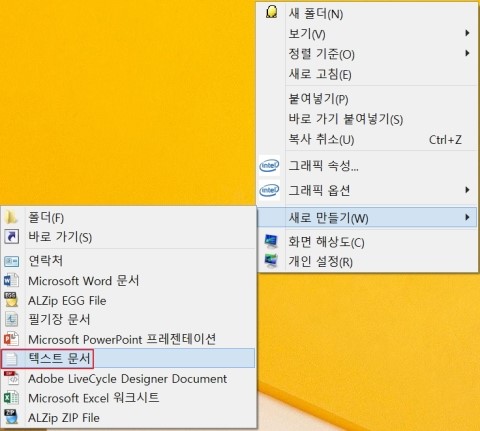Expand the 새로 만들기(W) submenu arrow
Screen dimensions: 480x431
point(467,218)
